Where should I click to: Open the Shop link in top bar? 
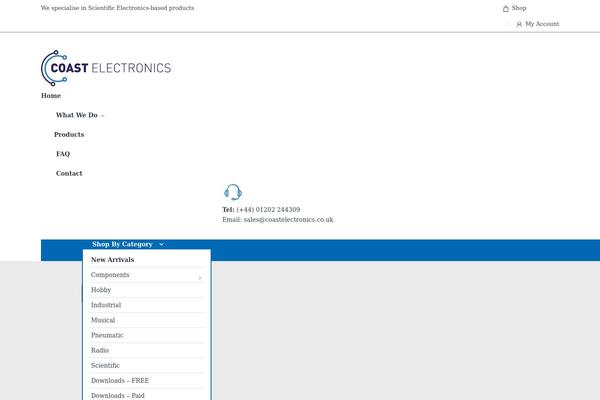tap(519, 8)
